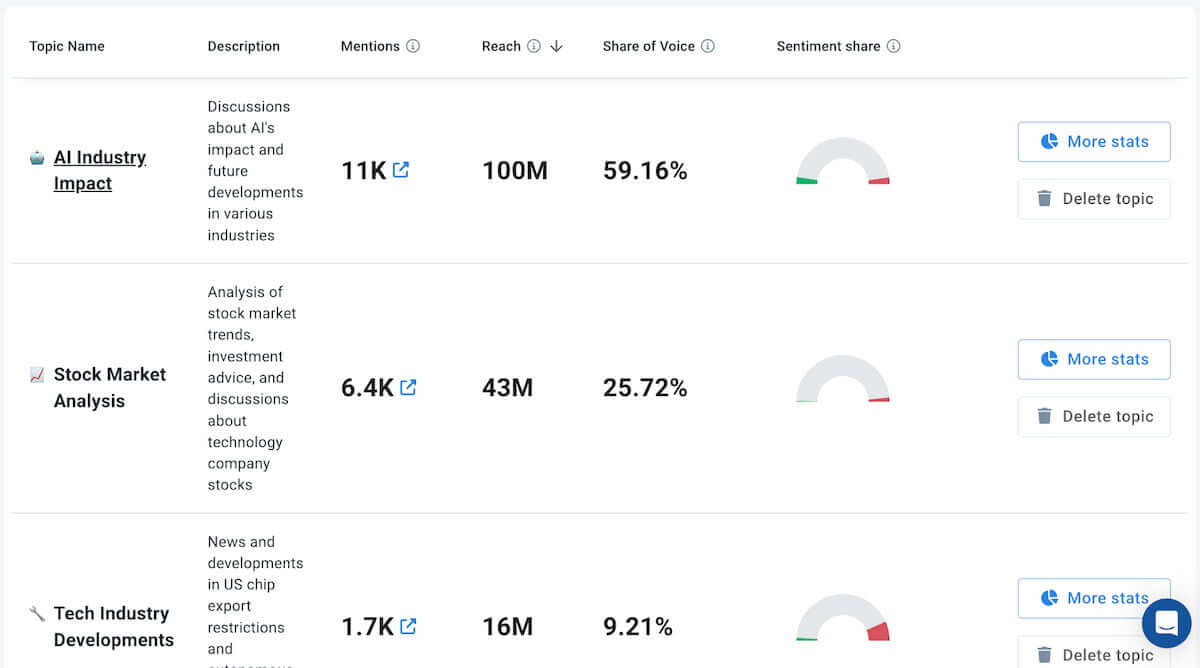Click the info icon next to Mentions header

[x=414, y=46]
